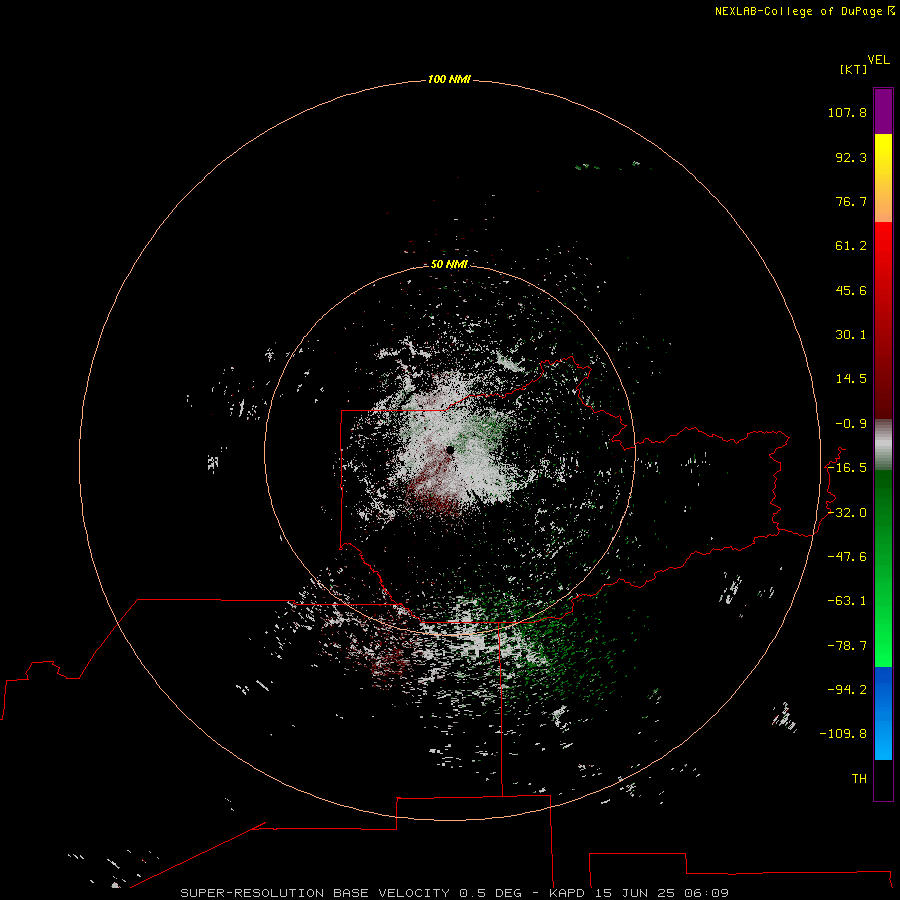Click the TH legend label
The height and width of the screenshot is (900, 900).
[x=859, y=778]
